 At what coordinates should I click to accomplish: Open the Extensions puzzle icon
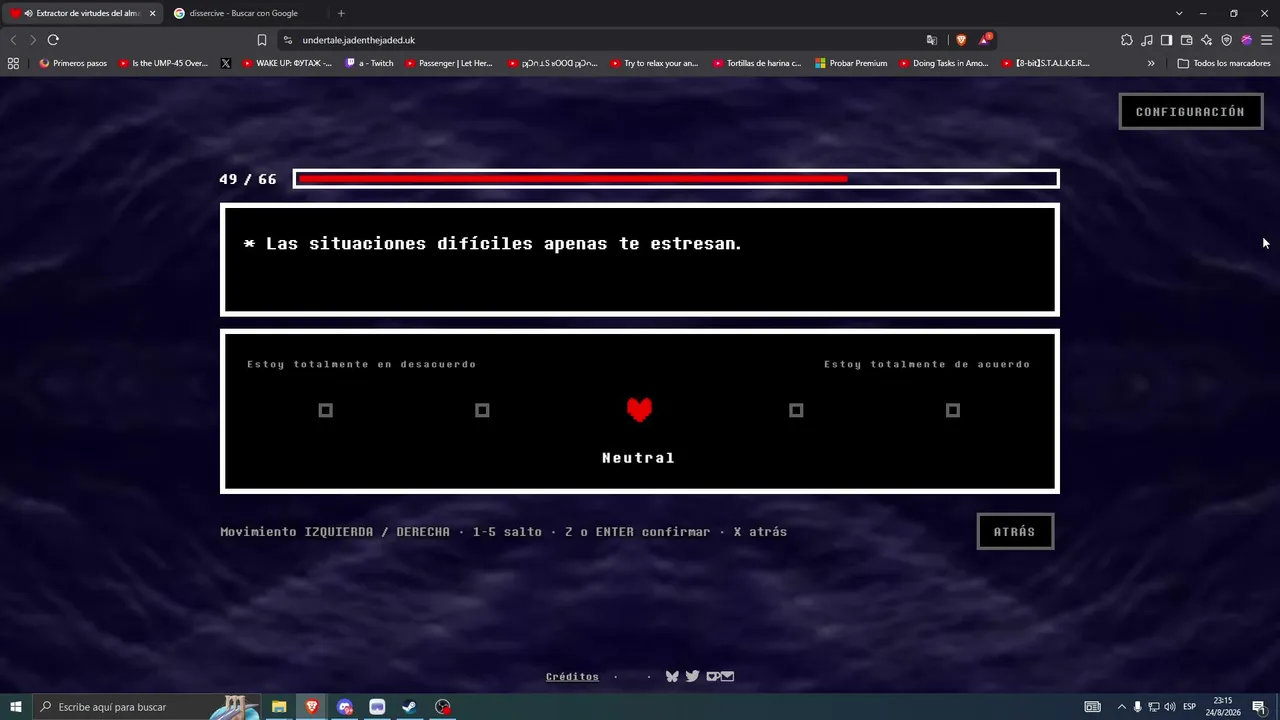(x=1127, y=40)
